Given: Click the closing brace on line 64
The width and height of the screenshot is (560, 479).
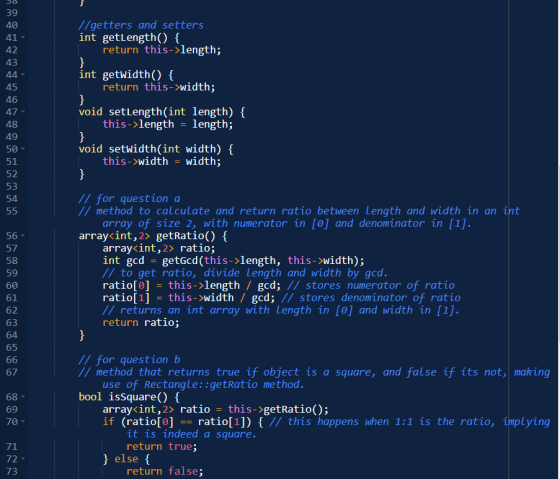Looking at the screenshot, I should click(x=82, y=335).
